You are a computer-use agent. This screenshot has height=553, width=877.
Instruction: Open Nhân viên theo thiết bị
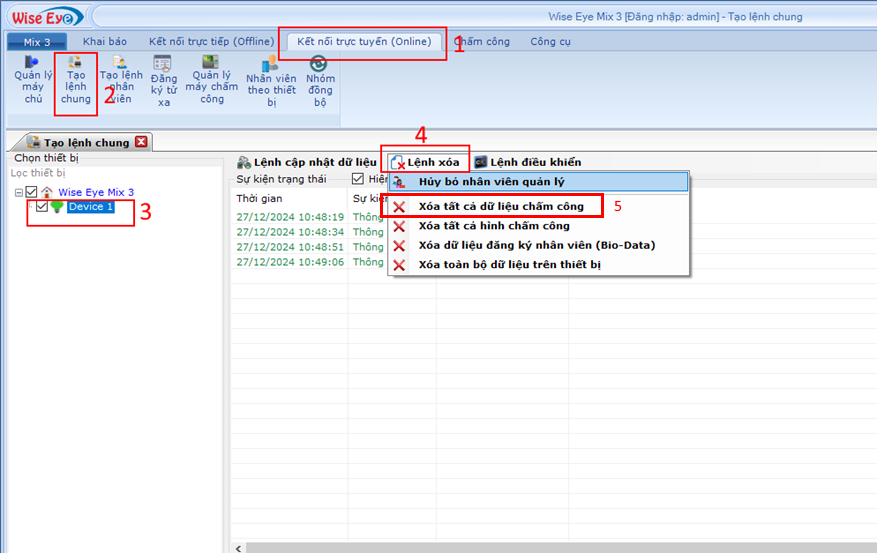point(271,81)
